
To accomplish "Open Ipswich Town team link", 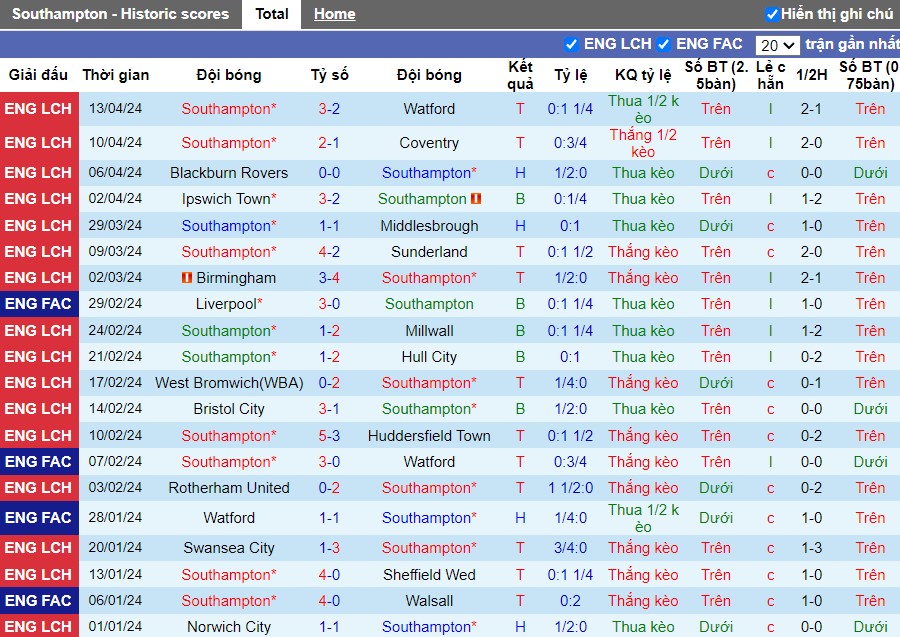I will 226,199.
